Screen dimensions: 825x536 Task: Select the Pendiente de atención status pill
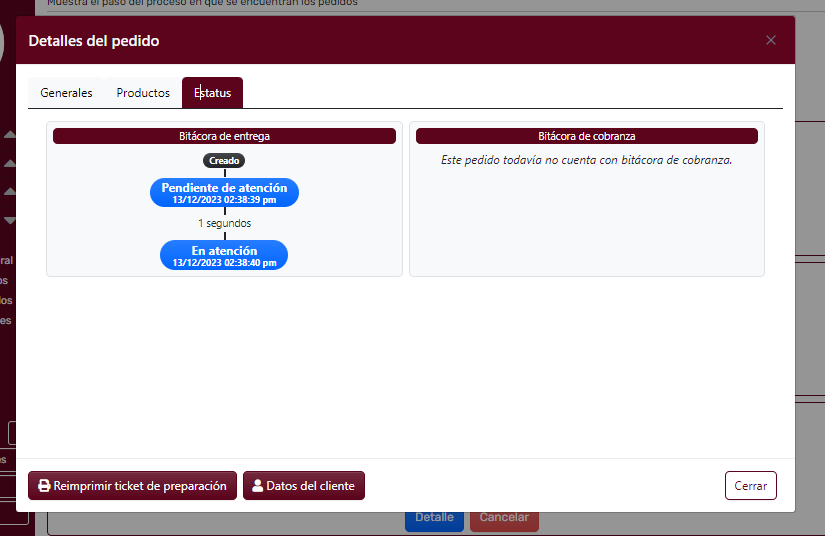pyautogui.click(x=224, y=192)
